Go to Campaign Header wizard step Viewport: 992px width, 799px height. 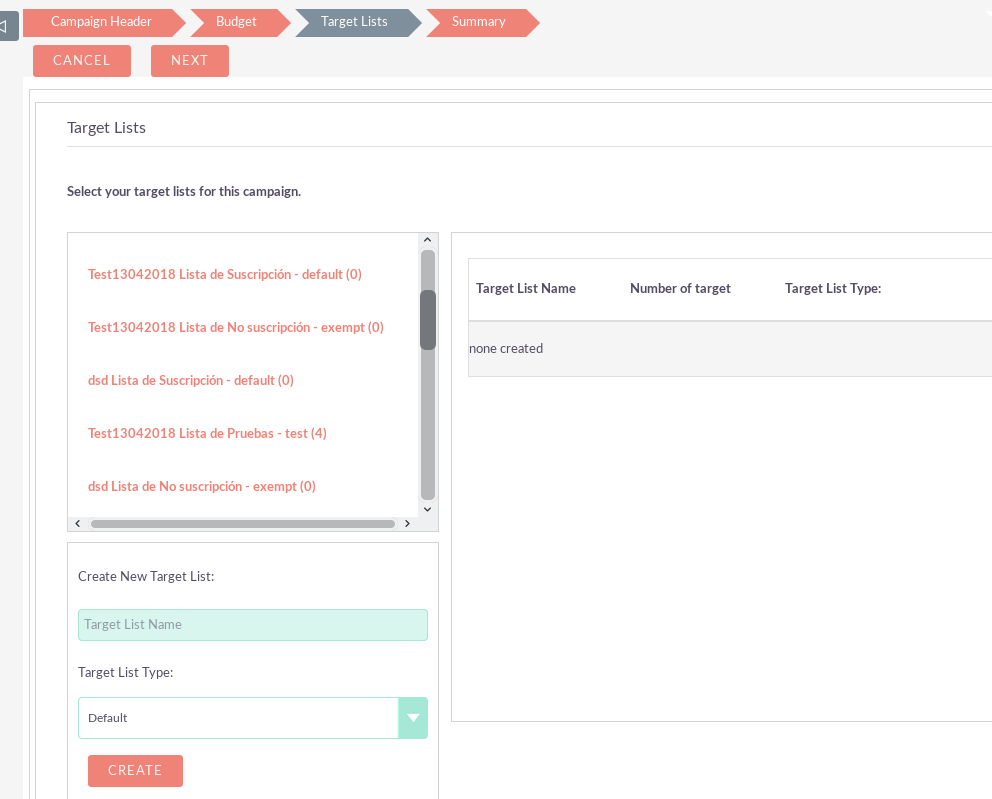(x=101, y=22)
